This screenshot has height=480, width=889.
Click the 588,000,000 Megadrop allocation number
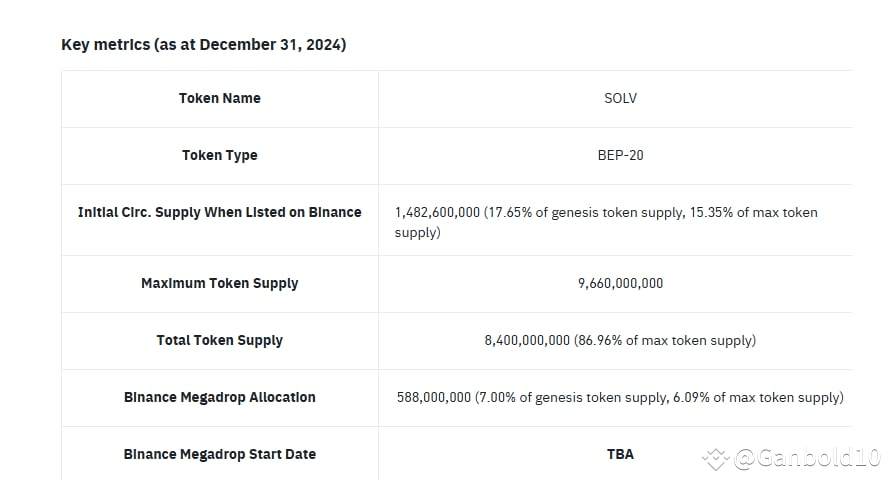tap(434, 397)
